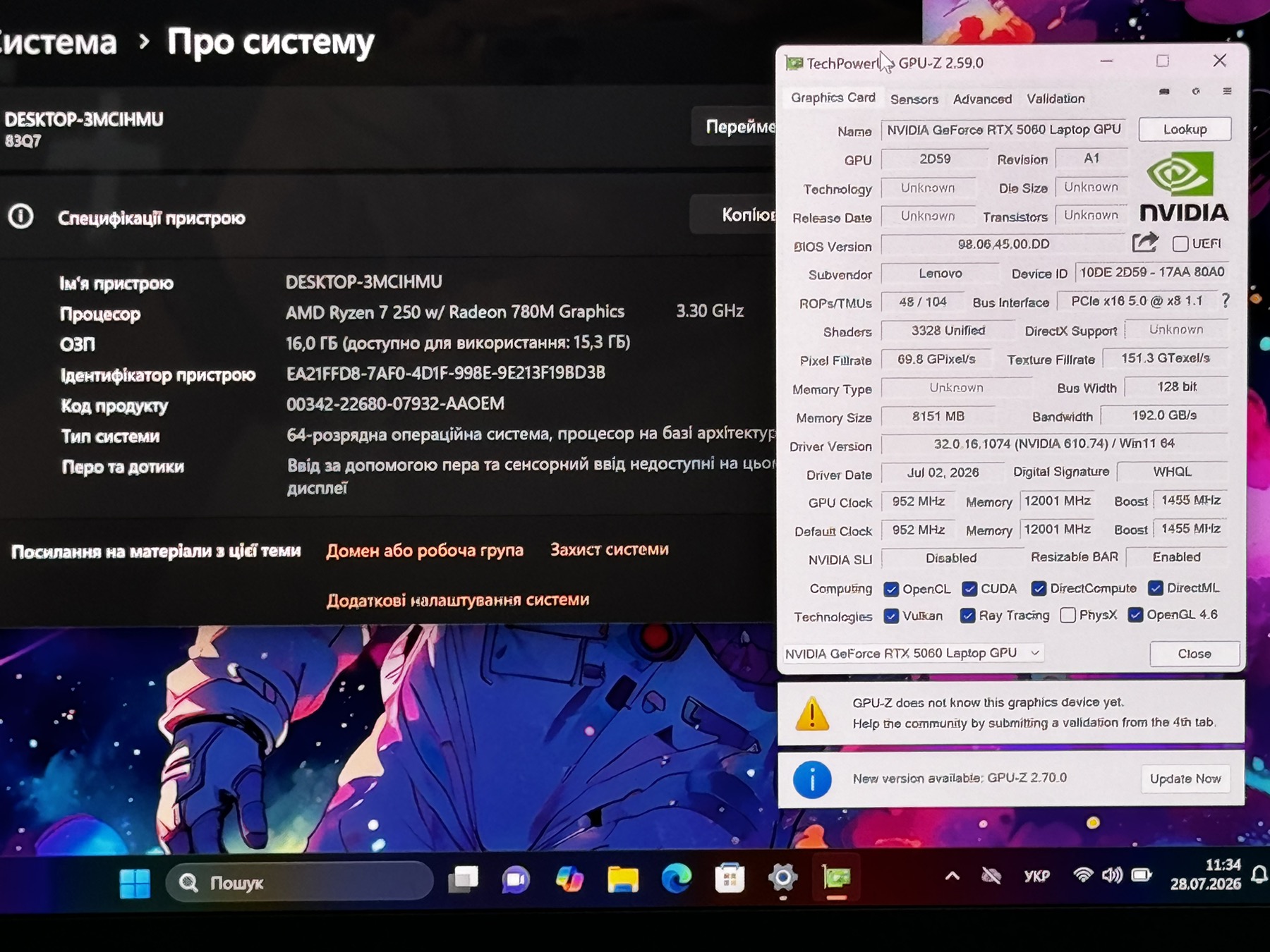
Task: Click the crossed-out tray icon next to УКР
Action: coord(991,876)
